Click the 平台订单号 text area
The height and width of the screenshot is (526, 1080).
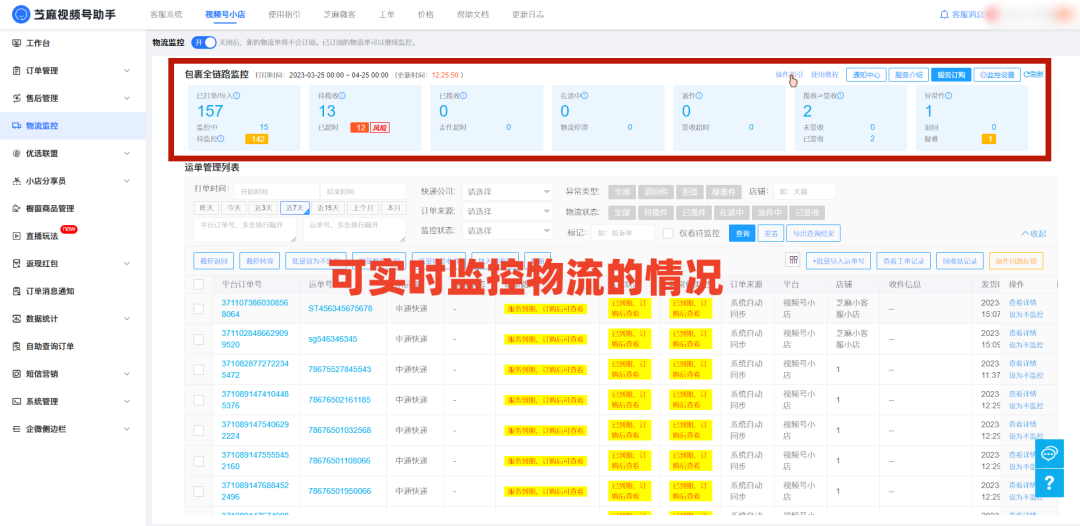tap(245, 230)
